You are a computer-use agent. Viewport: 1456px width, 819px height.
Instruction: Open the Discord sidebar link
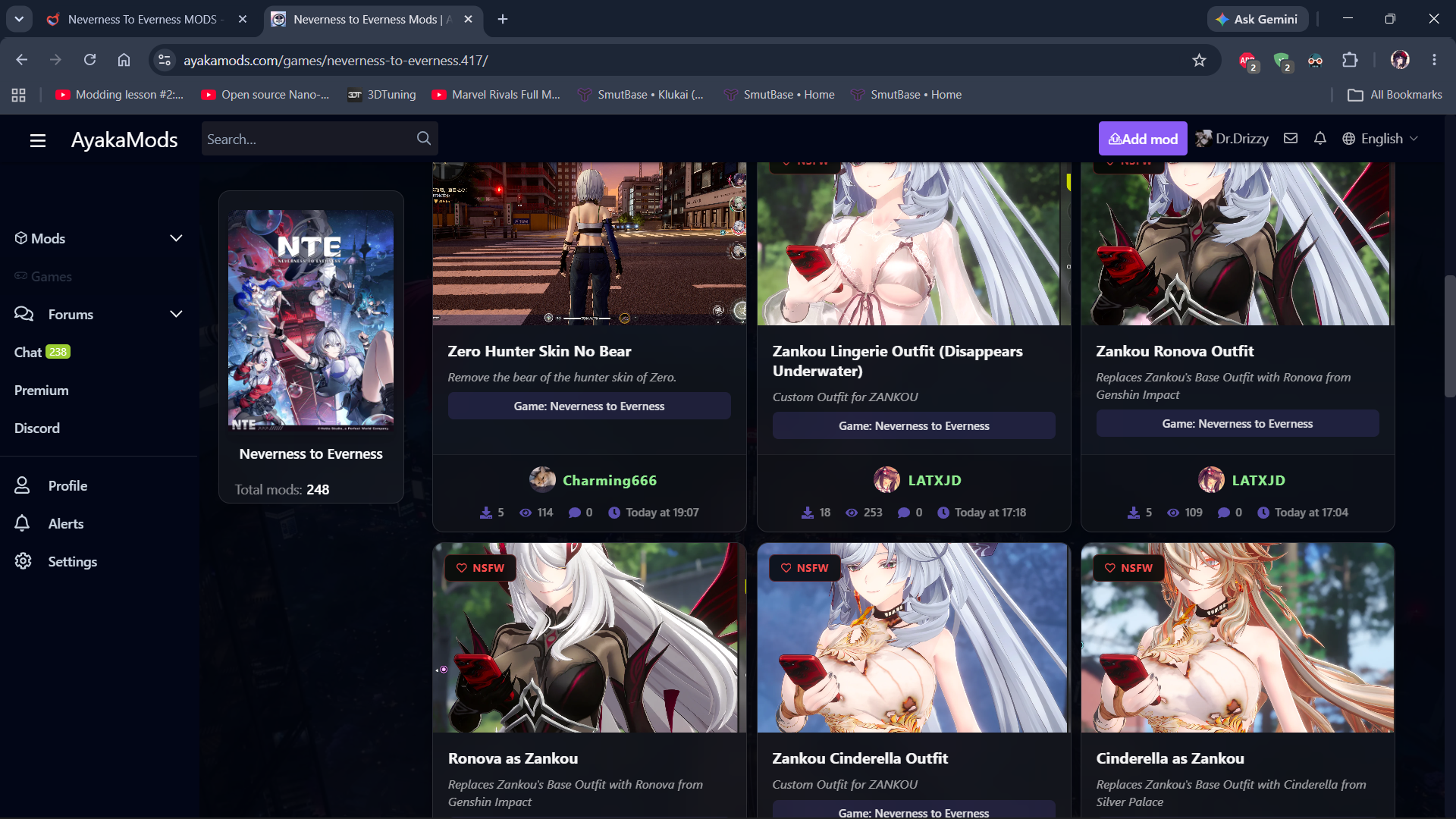tap(37, 428)
